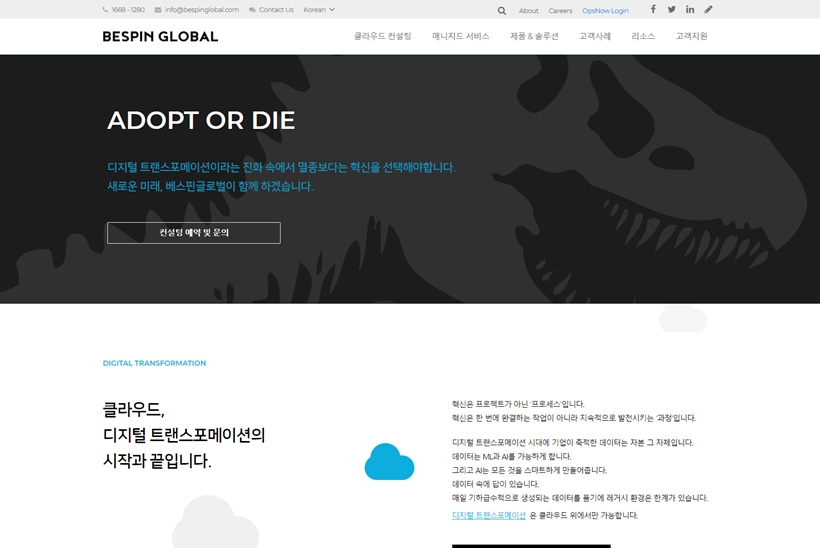This screenshot has height=548, width=820.
Task: Click the 새로운 미래, 베스핀글로벌이 함께 하겠습니다. line
Action: pos(210,186)
